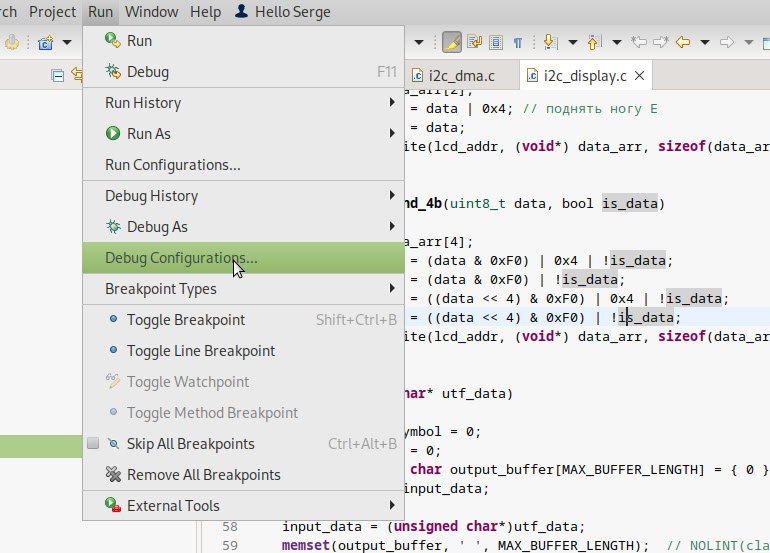Click the sizeof keyword in first write call

(682, 146)
